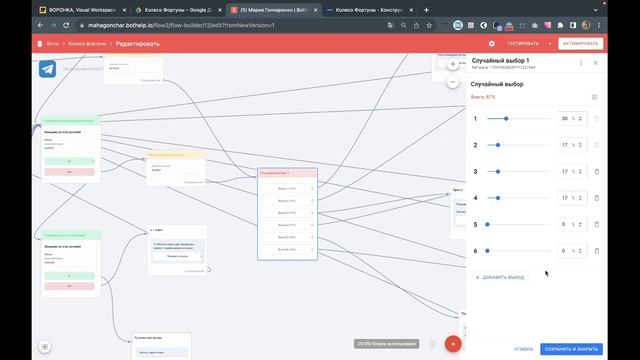Click slider handle for output 1
640x360 pixels.
506,118
